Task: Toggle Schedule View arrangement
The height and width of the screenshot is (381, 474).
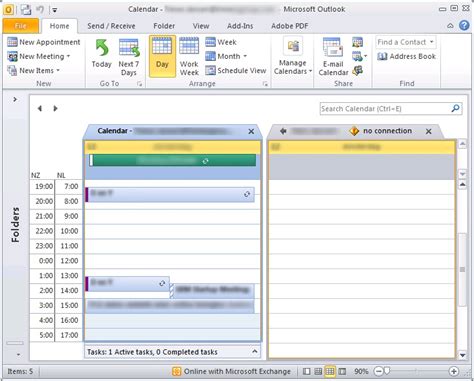Action: [x=236, y=70]
